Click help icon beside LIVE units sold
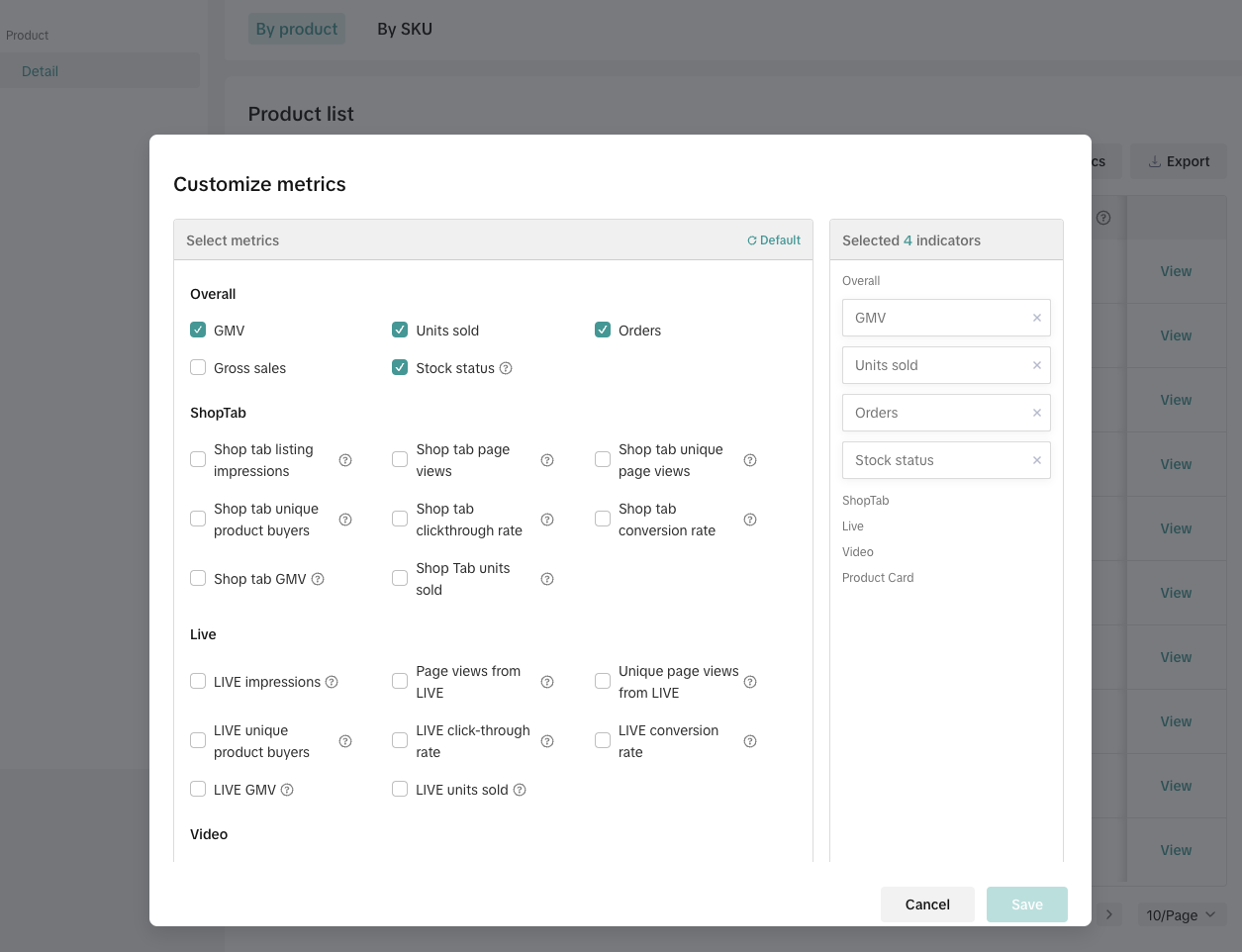The image size is (1242, 952). tap(520, 790)
